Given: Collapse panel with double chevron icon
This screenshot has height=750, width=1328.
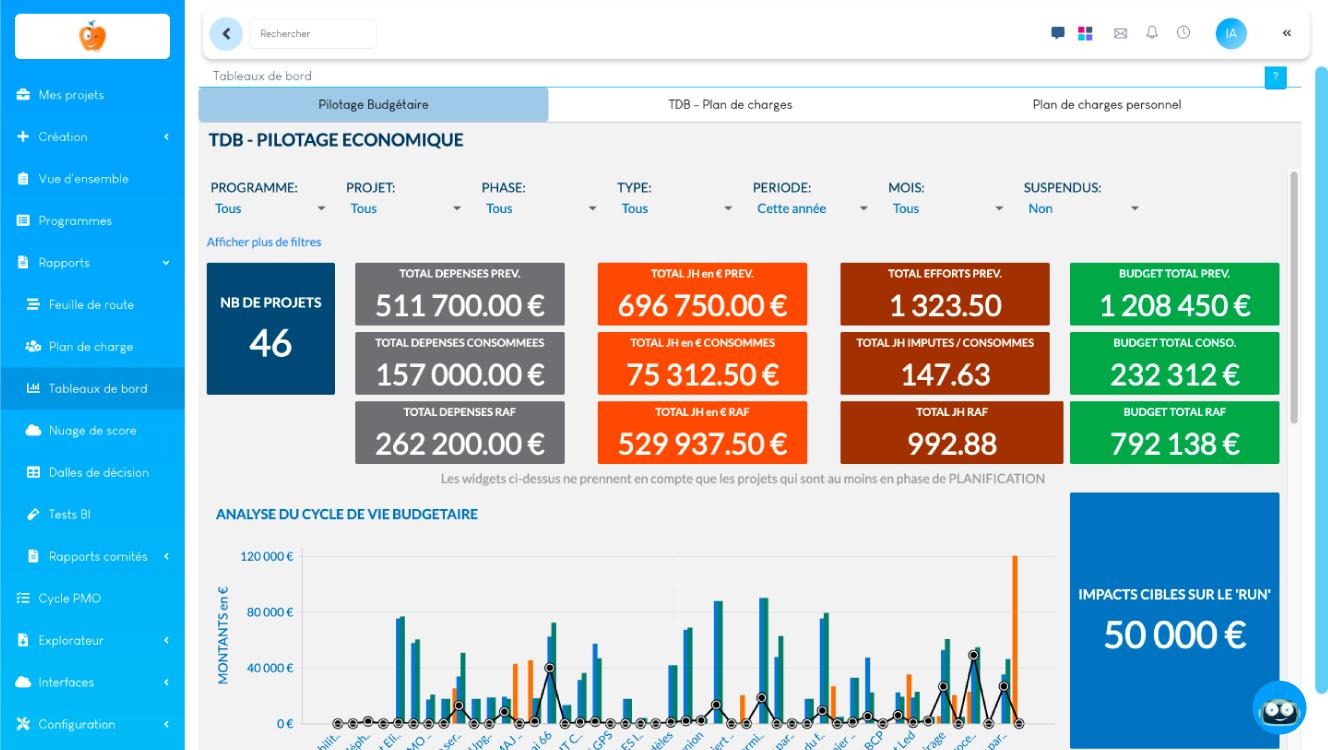Looking at the screenshot, I should tap(1287, 33).
